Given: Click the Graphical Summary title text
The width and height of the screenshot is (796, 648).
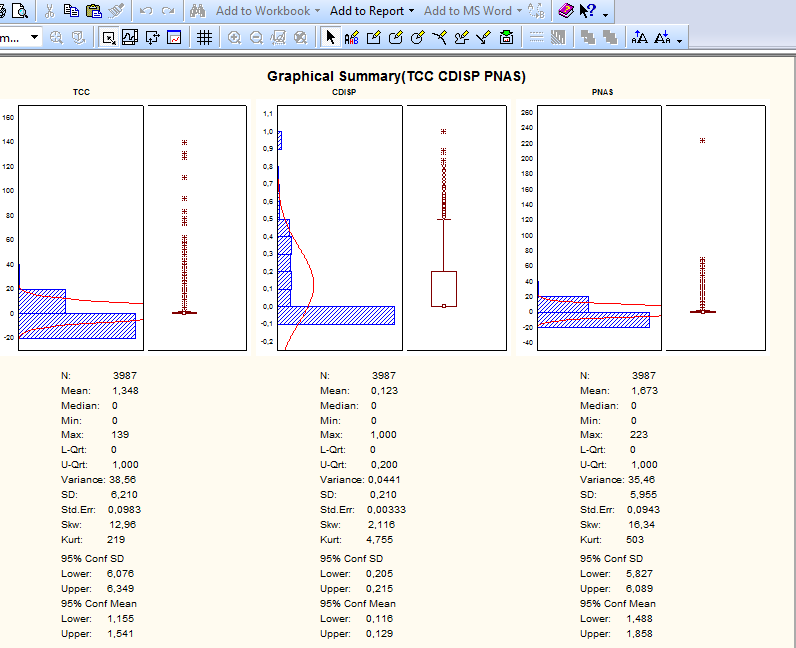Looking at the screenshot, I should point(396,77).
